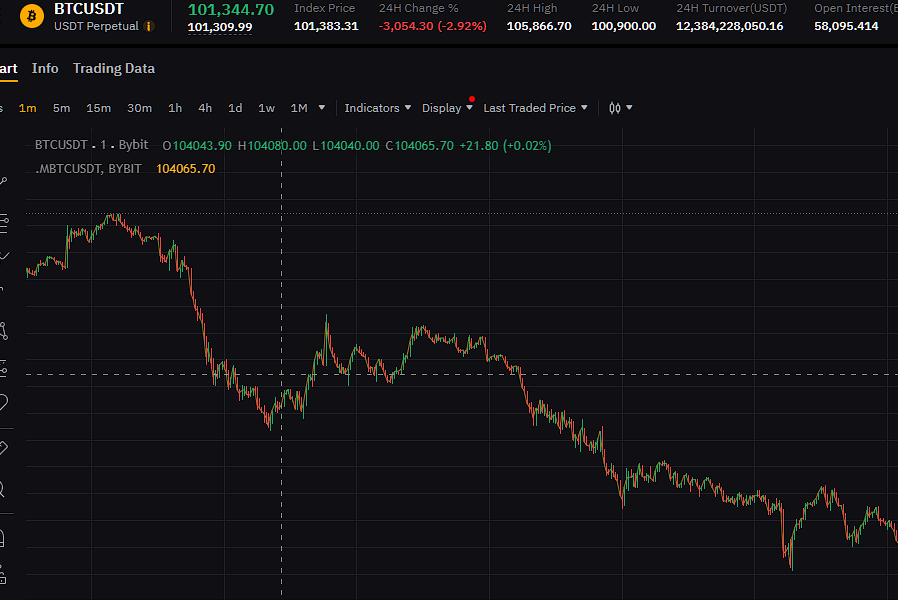Select the 5m timeframe
The width and height of the screenshot is (898, 600).
[x=61, y=108]
